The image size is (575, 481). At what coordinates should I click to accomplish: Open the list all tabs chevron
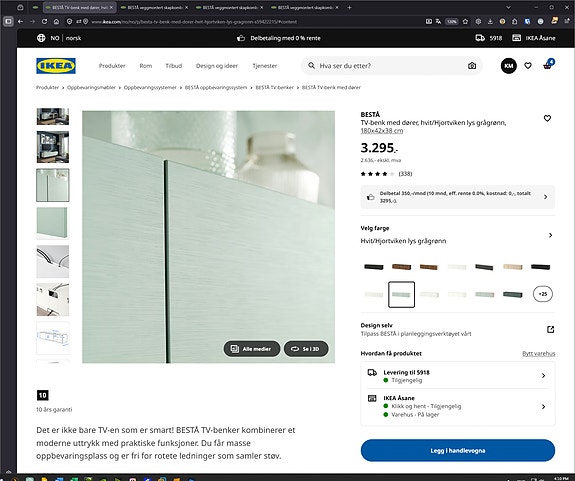(x=508, y=7)
